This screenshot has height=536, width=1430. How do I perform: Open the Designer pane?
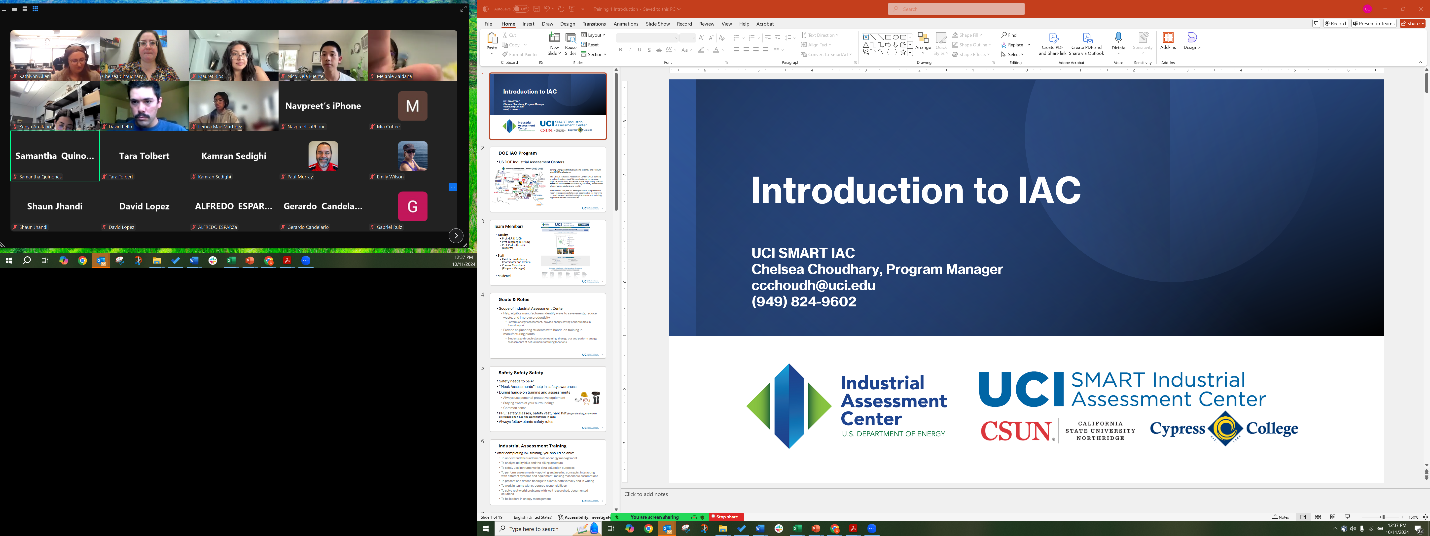1192,42
